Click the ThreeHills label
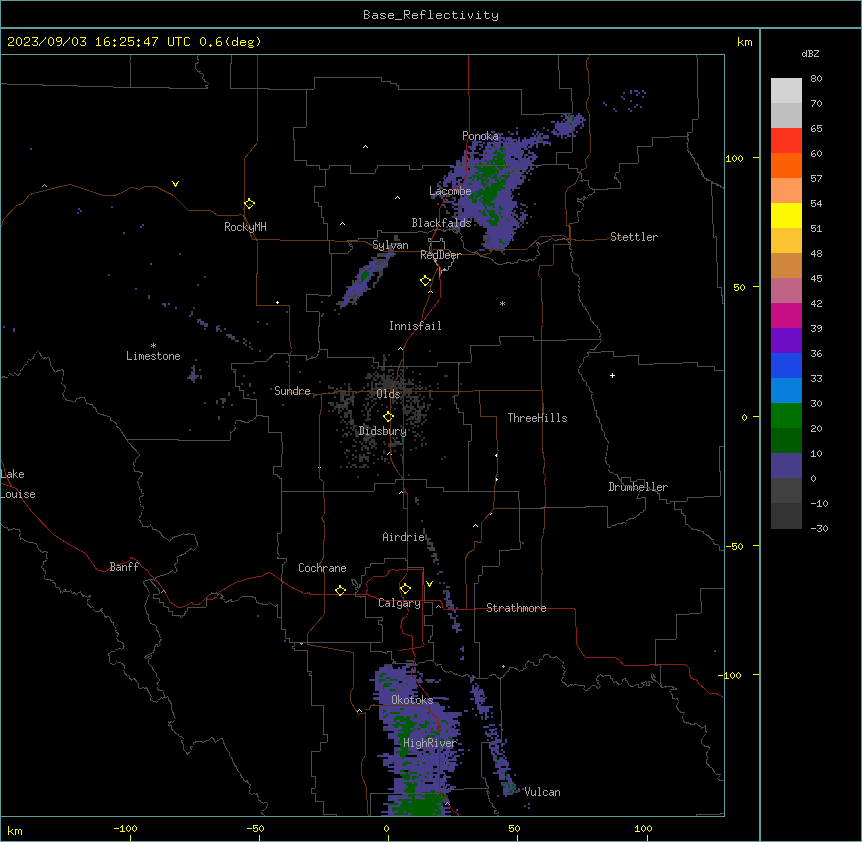The width and height of the screenshot is (862, 842). pos(537,418)
